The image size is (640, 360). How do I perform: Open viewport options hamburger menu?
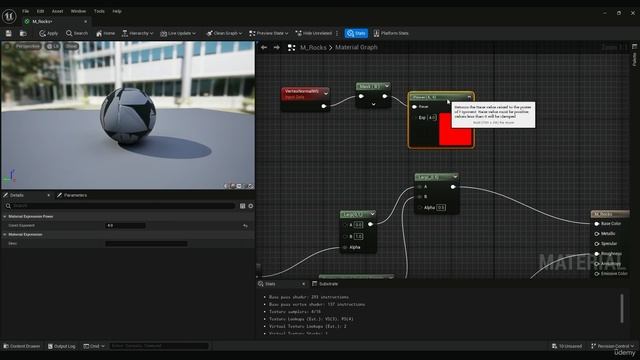(7, 46)
